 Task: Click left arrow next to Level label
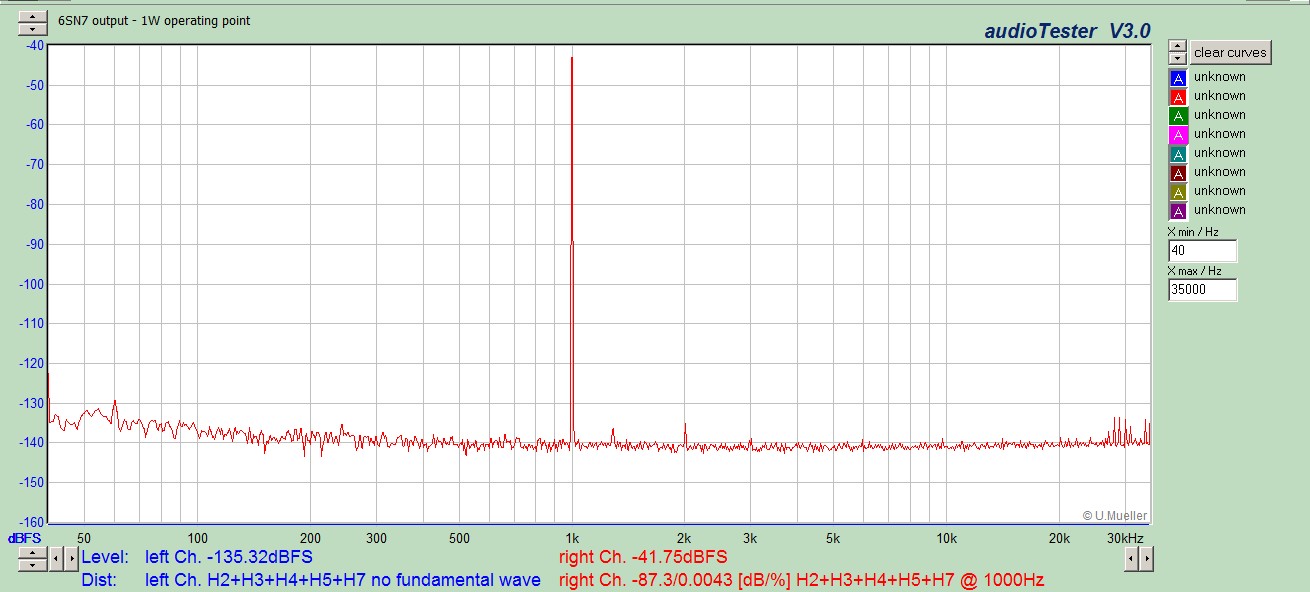(x=56, y=558)
